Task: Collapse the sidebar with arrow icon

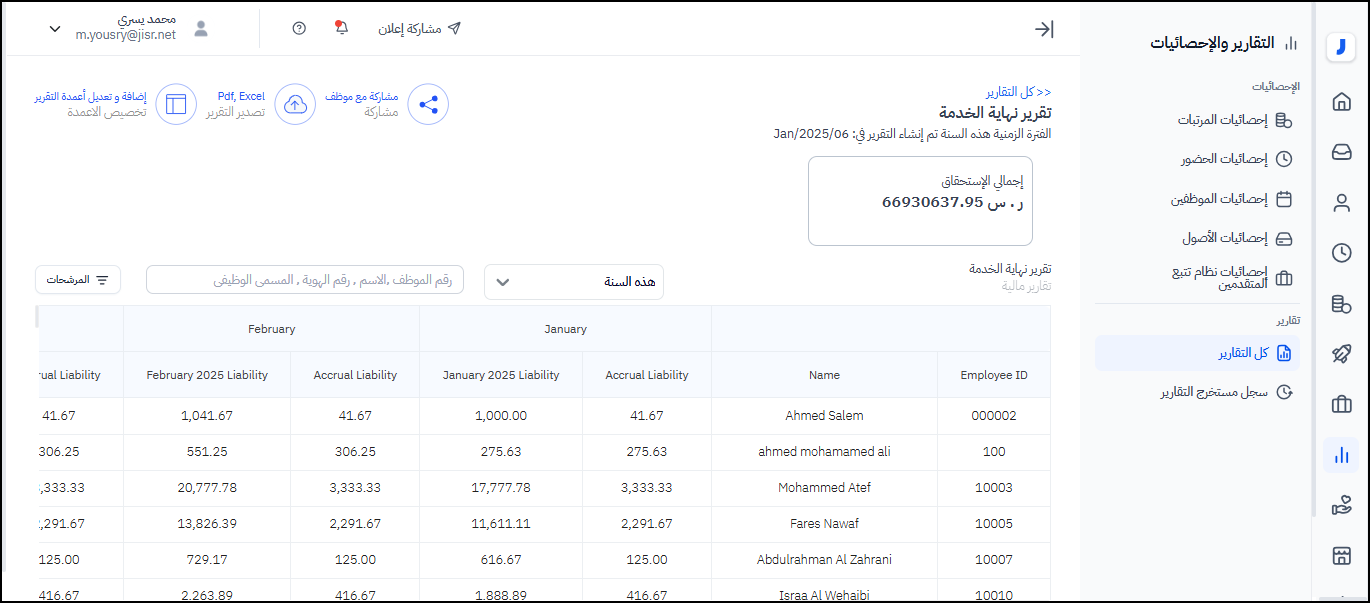Action: tap(1044, 29)
